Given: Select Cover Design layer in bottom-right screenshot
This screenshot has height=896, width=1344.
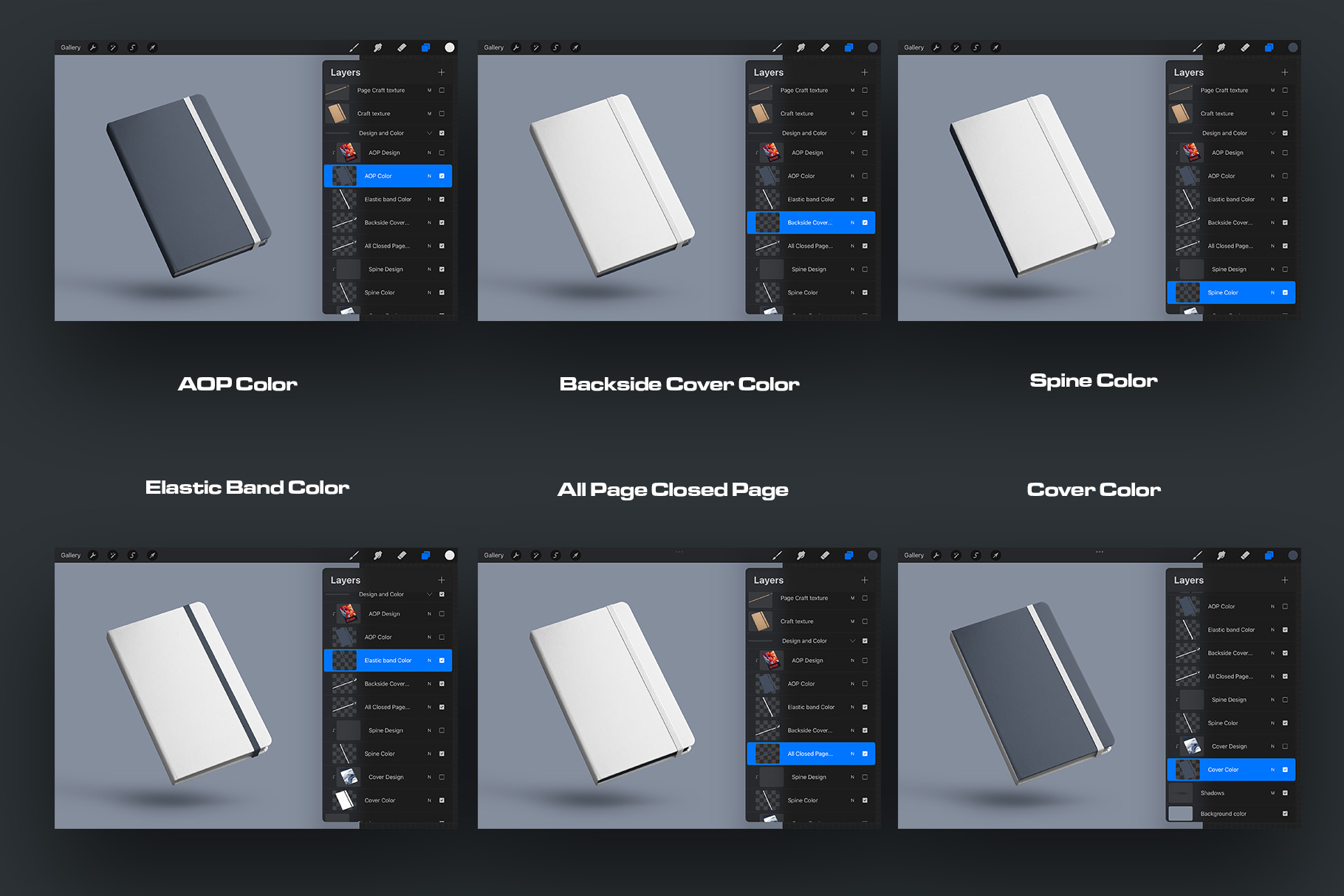Looking at the screenshot, I should pyautogui.click(x=1232, y=746).
